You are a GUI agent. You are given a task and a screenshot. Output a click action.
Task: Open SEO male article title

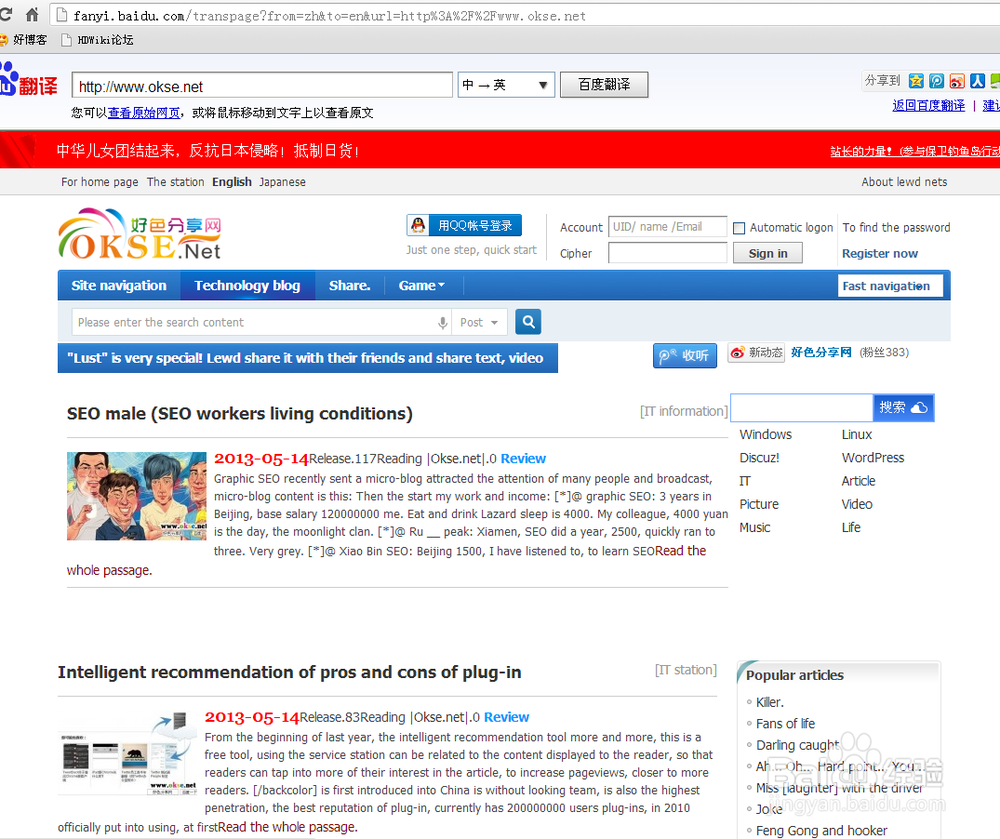coord(239,413)
